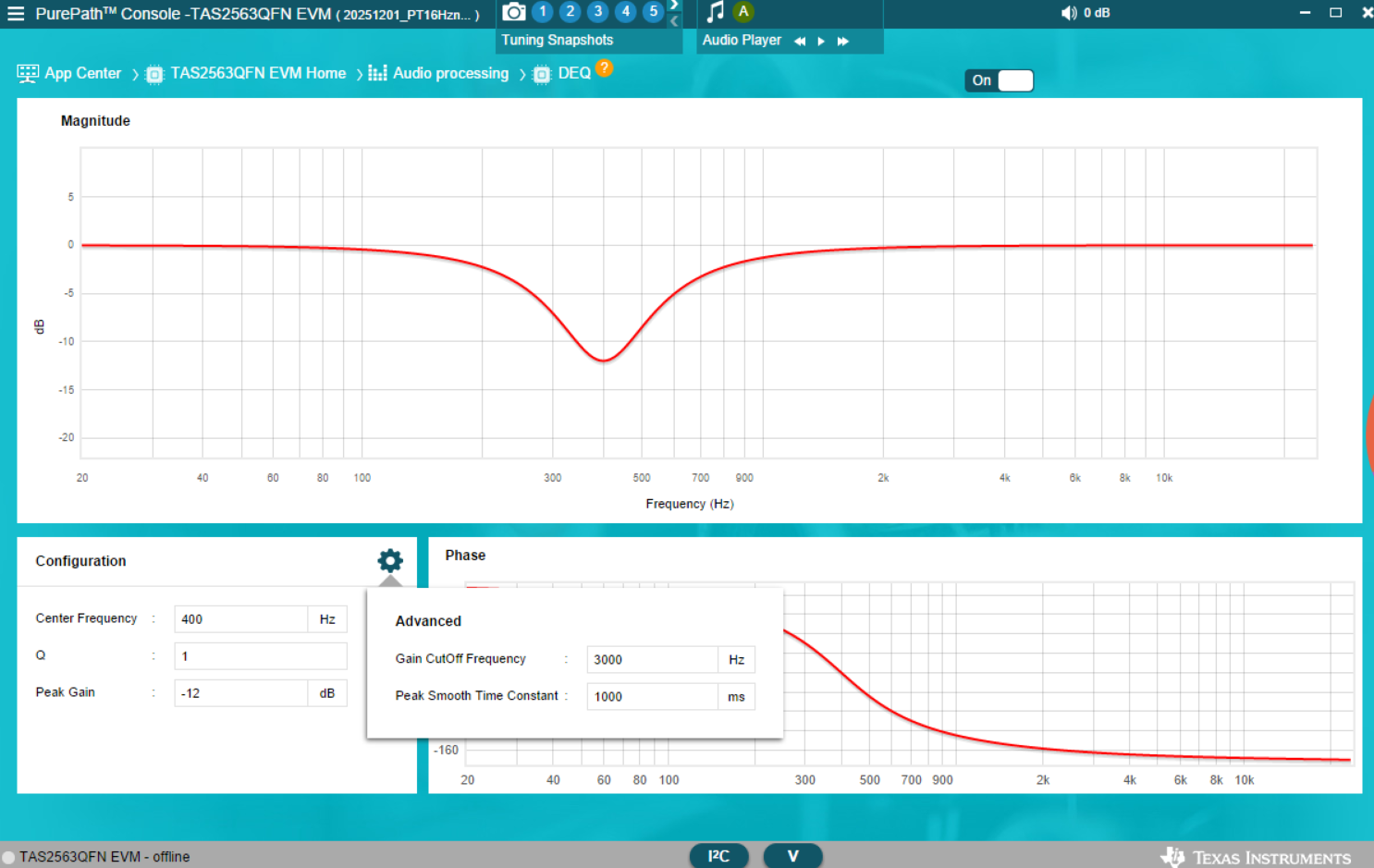Edit the Q value field
This screenshot has width=1374, height=868.
tap(261, 656)
